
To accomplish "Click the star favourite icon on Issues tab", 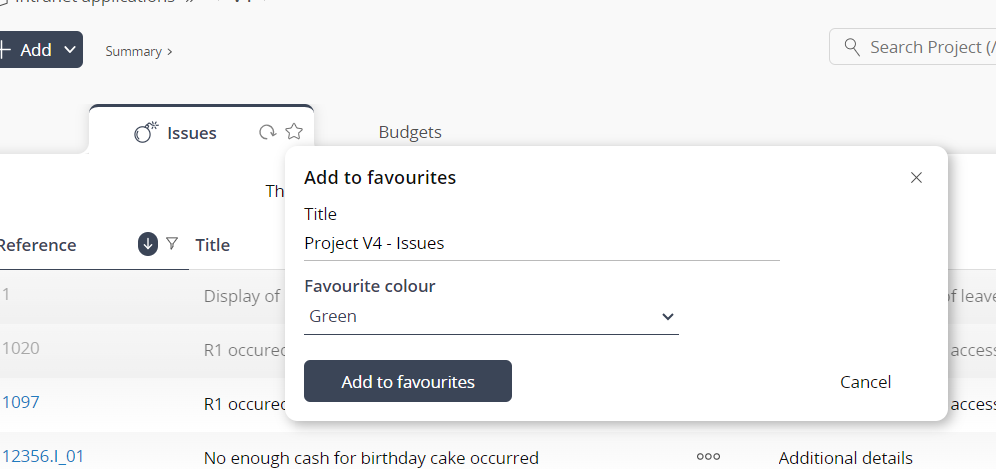I will (293, 132).
